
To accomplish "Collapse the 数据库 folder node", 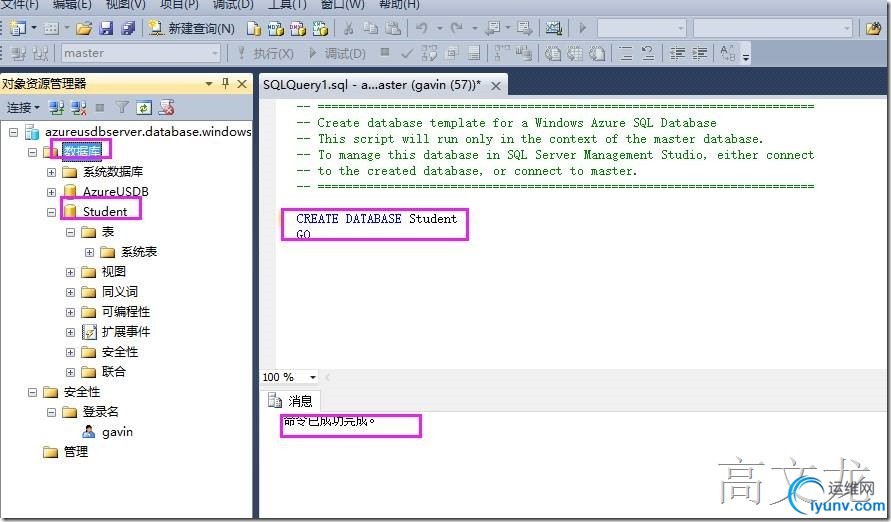I will (32, 152).
